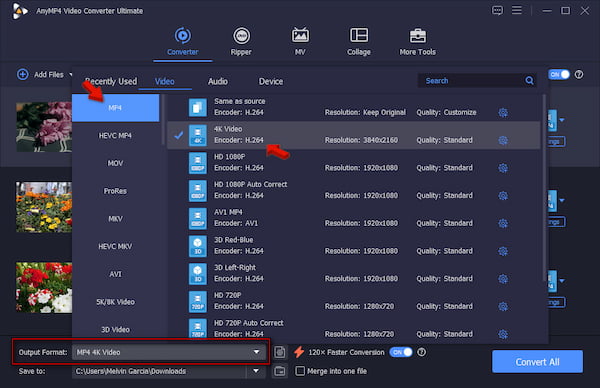Switch to Recently Used tab
The height and width of the screenshot is (388, 600).
pyautogui.click(x=111, y=81)
